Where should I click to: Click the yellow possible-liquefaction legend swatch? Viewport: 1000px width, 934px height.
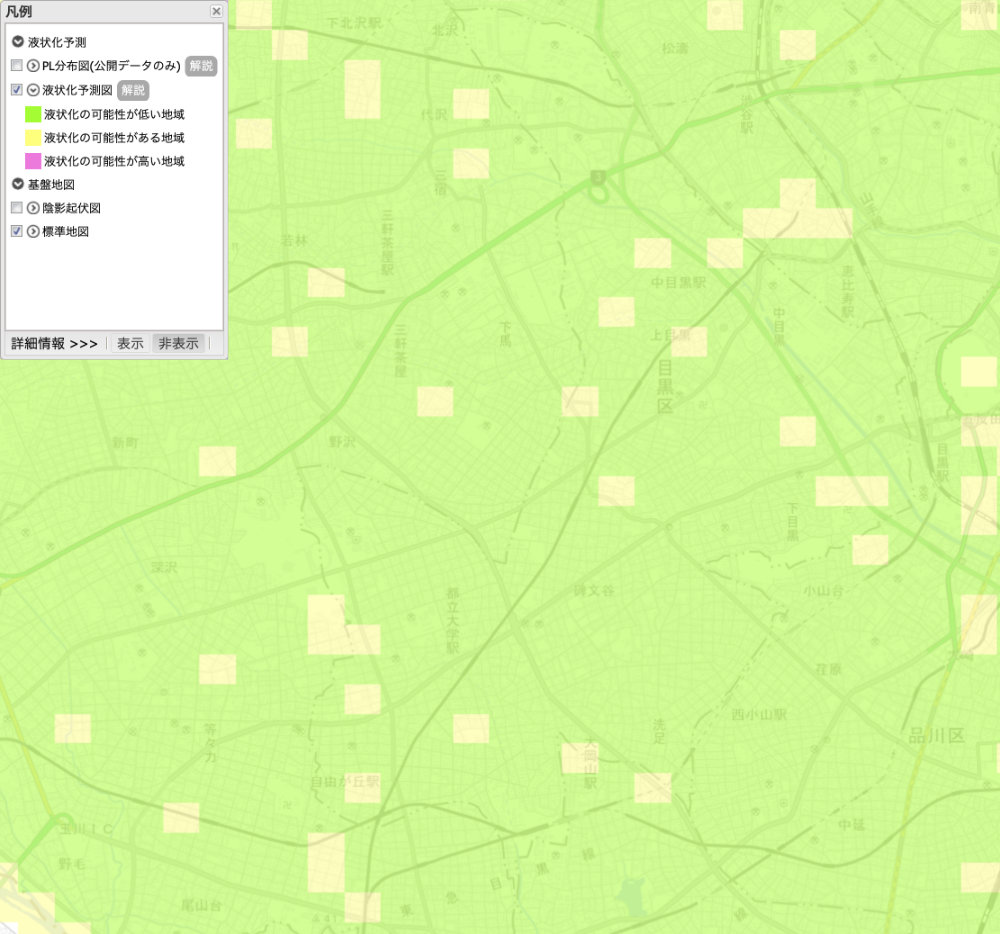33,137
